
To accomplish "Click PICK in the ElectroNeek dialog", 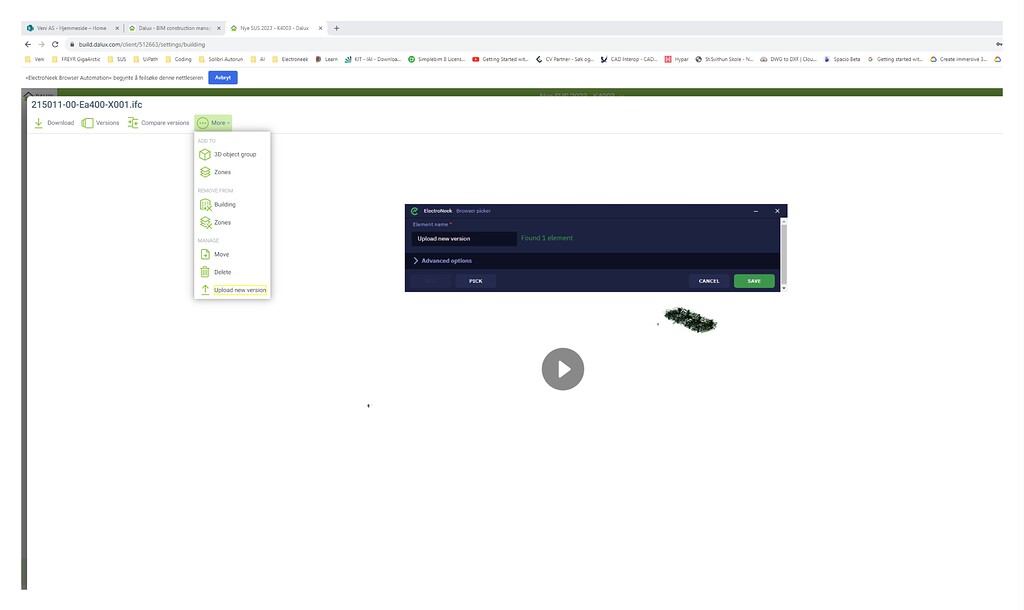I will (475, 281).
